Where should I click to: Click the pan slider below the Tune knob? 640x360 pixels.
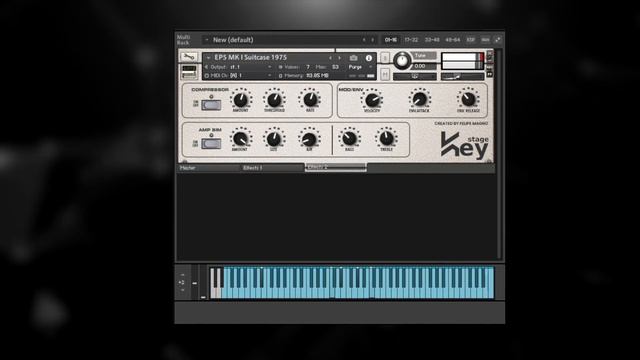[x=415, y=76]
